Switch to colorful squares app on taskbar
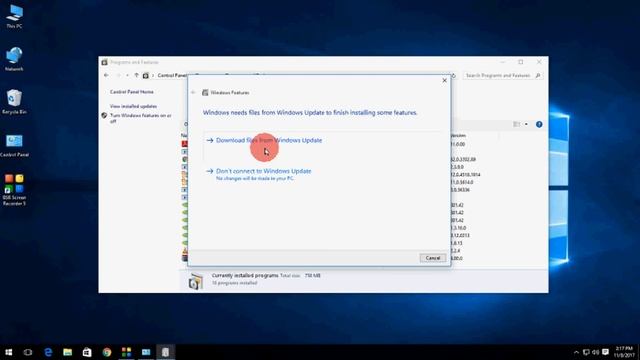The height and width of the screenshot is (360, 640). (127, 352)
